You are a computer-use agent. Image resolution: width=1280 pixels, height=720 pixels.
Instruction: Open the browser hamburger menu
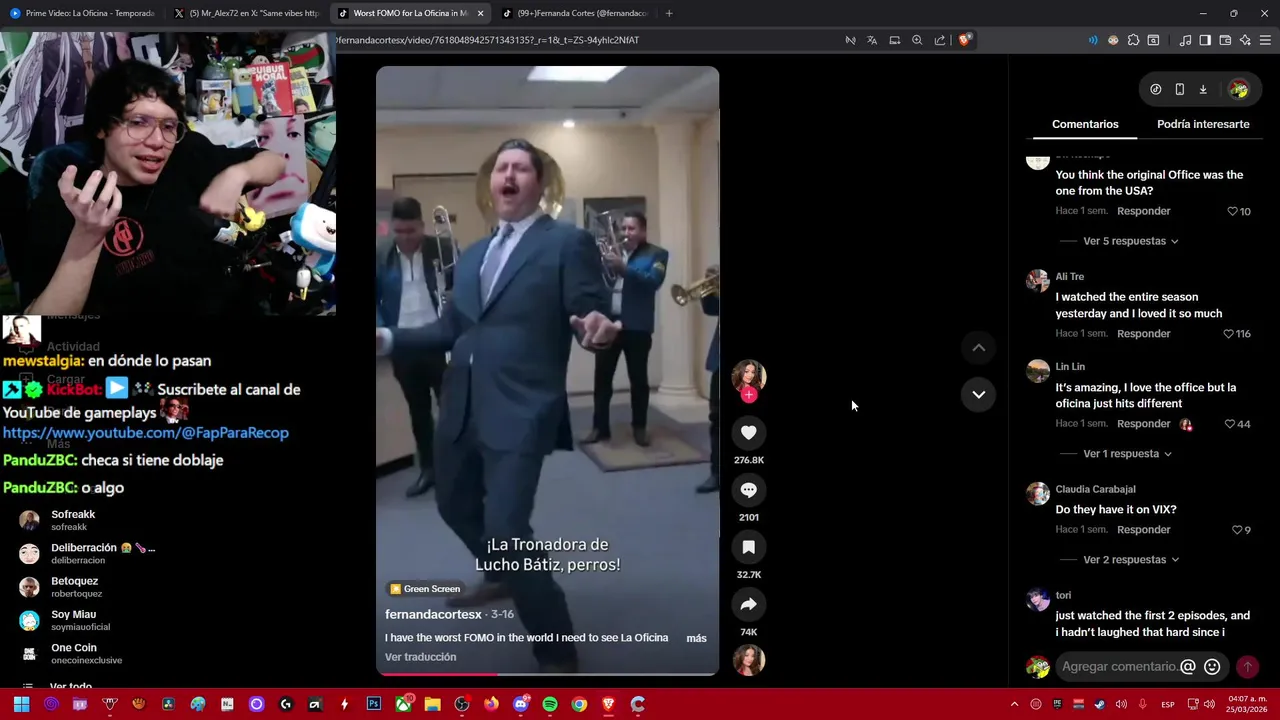click(1265, 40)
